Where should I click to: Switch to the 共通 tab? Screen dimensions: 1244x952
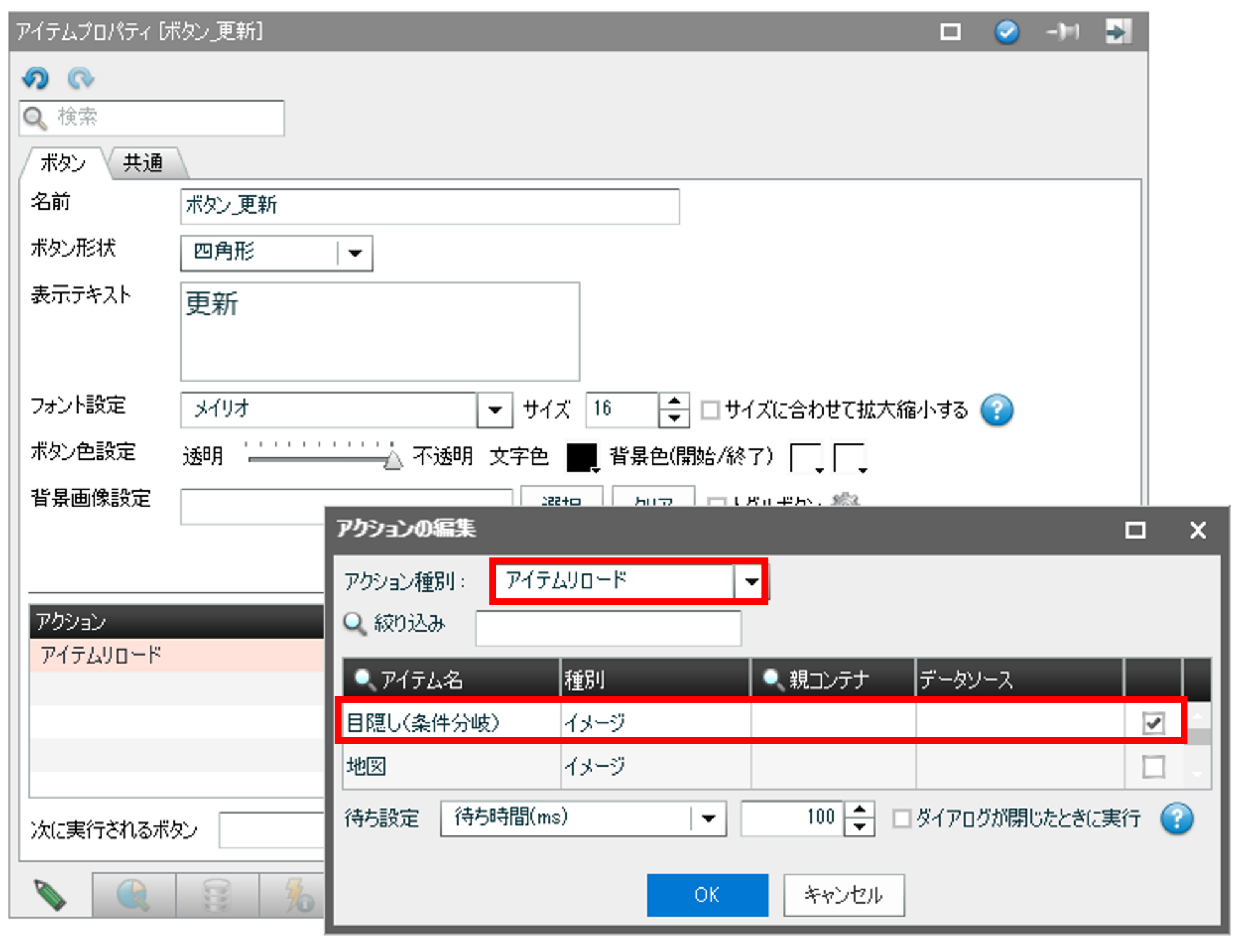point(144,163)
